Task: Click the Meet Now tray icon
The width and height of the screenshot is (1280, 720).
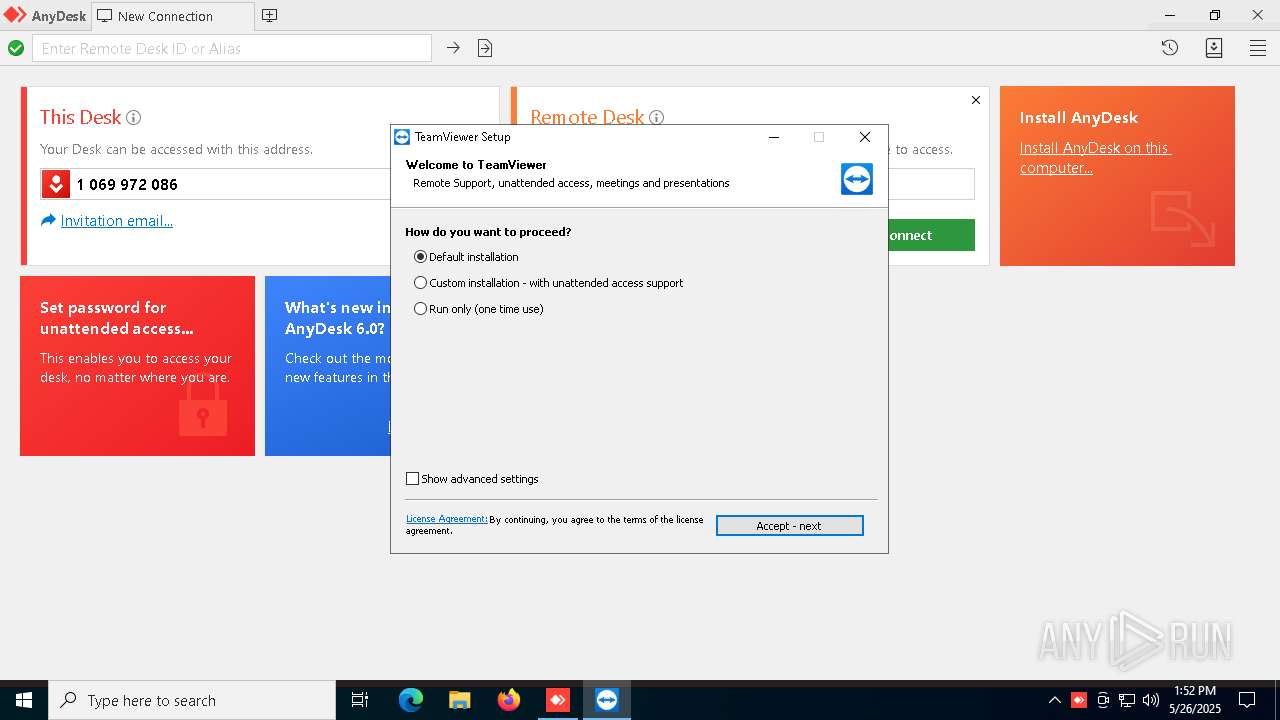Action: [1103, 700]
